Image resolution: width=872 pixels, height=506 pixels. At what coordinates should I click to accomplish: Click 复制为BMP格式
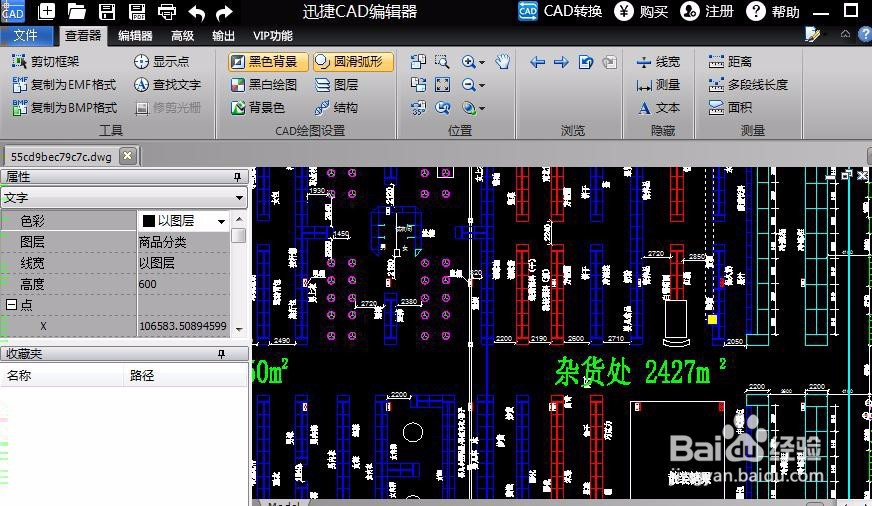(x=65, y=107)
